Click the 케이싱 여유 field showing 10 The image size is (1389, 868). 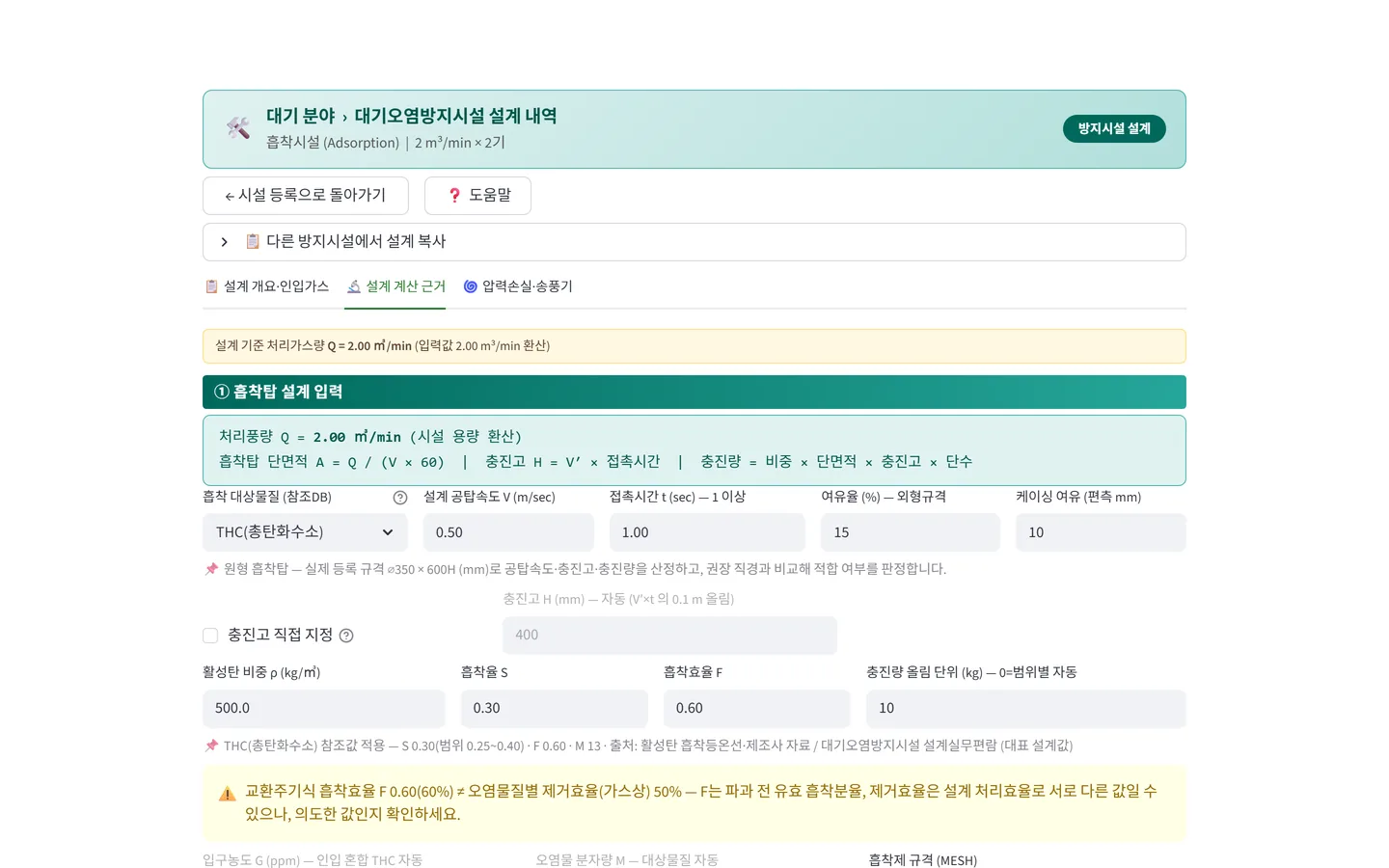[x=1101, y=532]
